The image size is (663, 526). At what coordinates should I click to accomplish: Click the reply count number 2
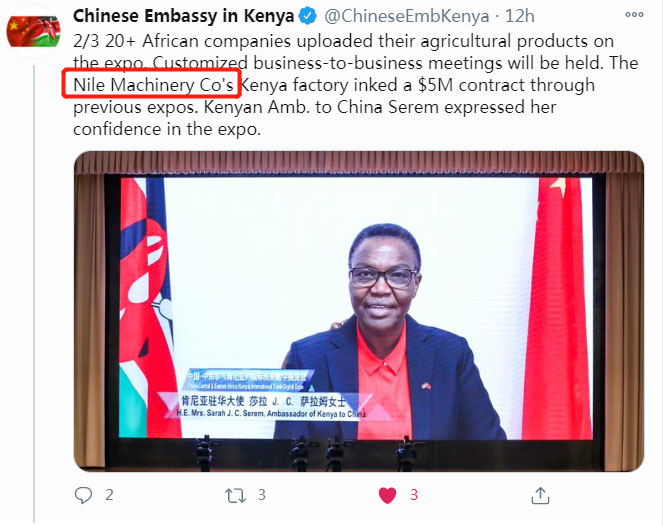pos(109,495)
